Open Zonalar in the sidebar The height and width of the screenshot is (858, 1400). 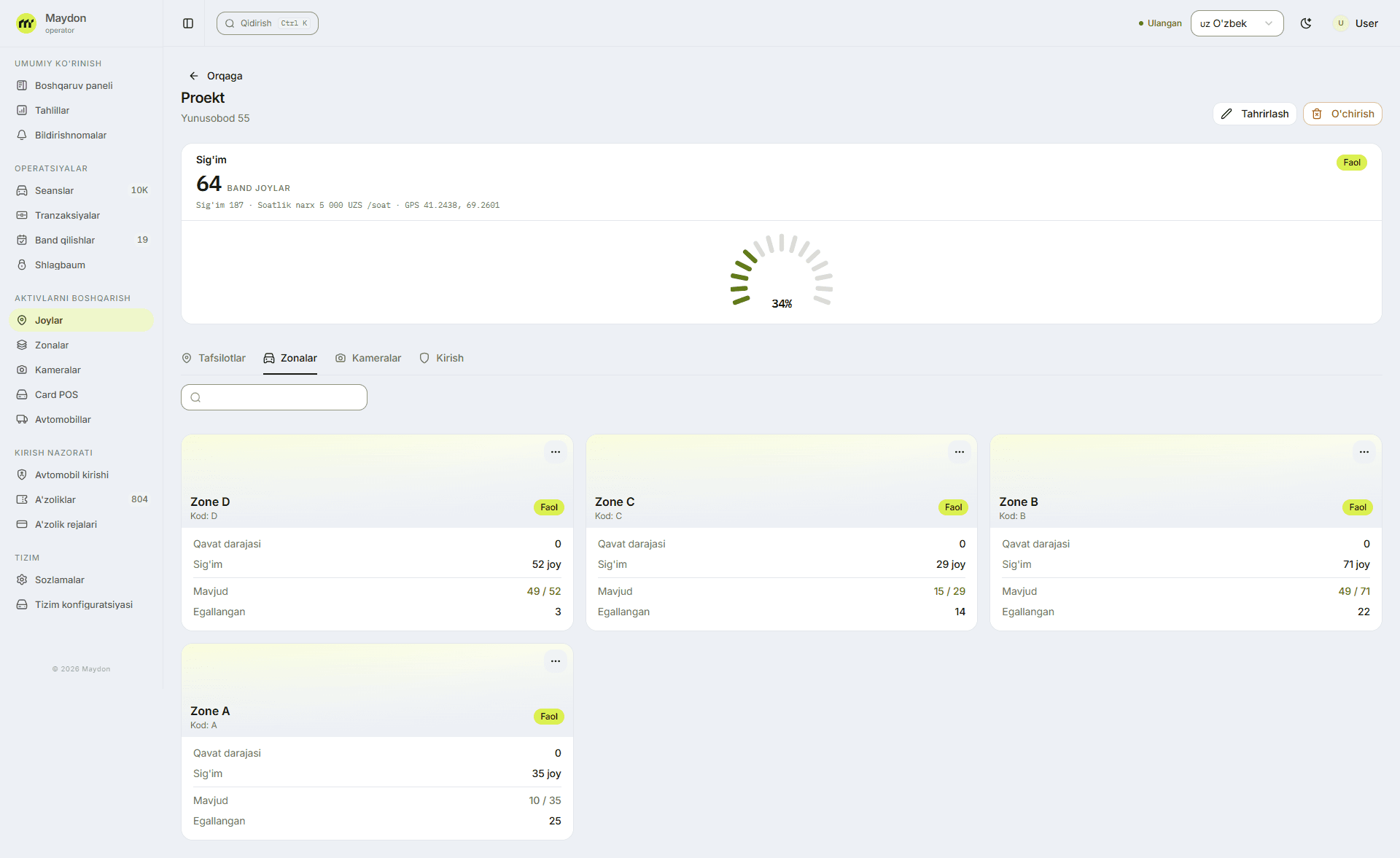click(81, 345)
